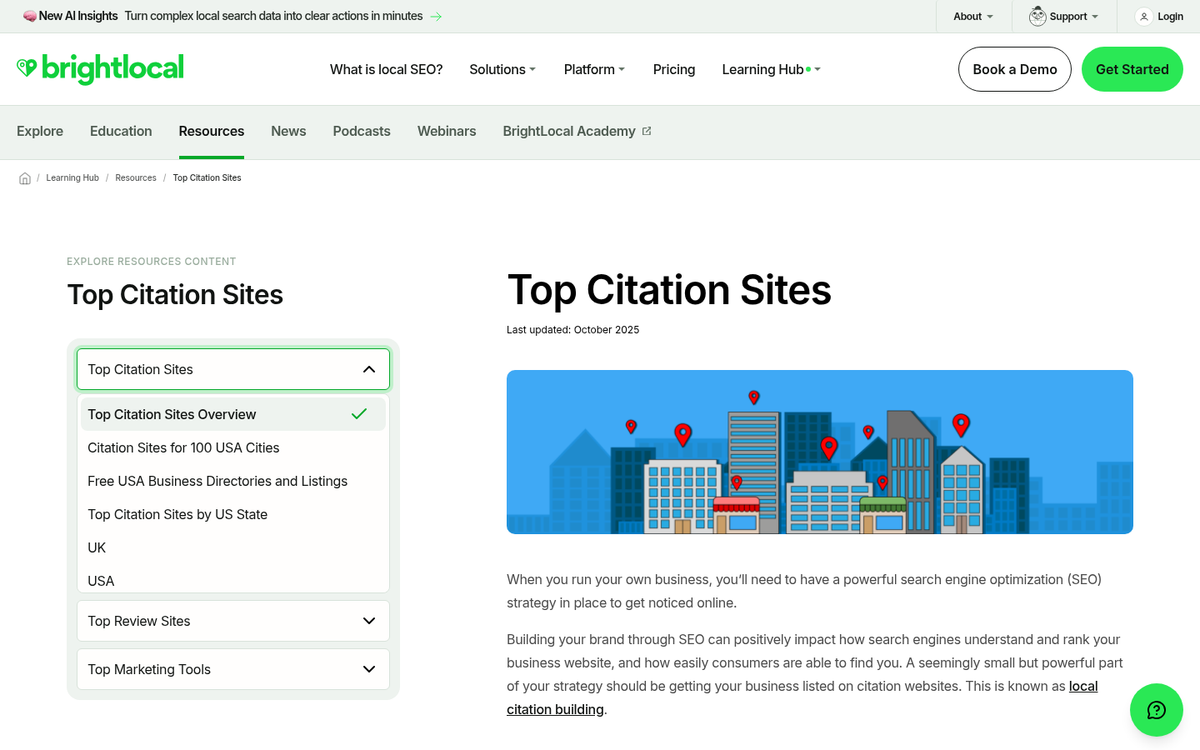
Task: Click the home icon in the breadcrumb
Action: (x=24, y=177)
